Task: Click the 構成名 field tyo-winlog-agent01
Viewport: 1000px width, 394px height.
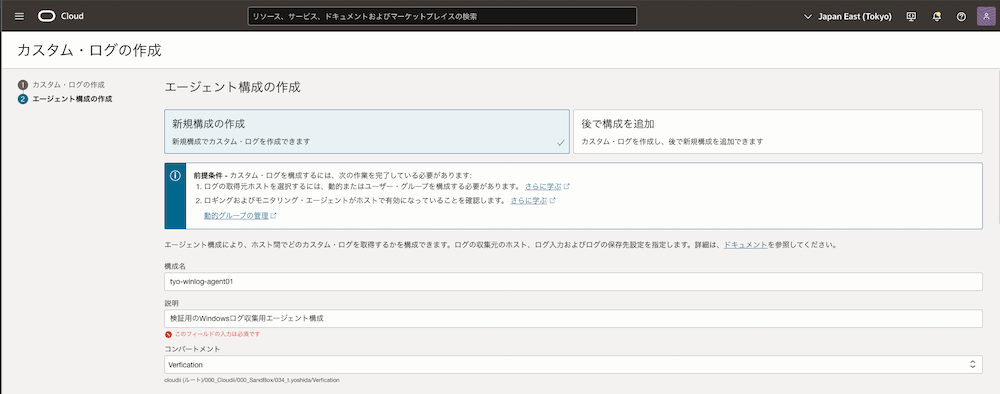Action: click(x=573, y=281)
